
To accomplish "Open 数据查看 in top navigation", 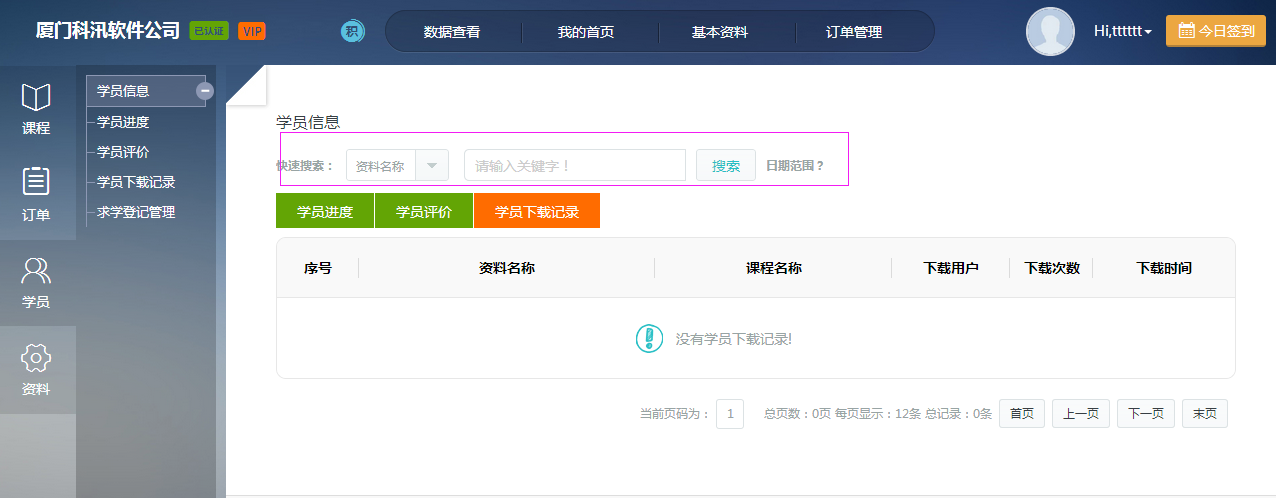I will [x=452, y=32].
